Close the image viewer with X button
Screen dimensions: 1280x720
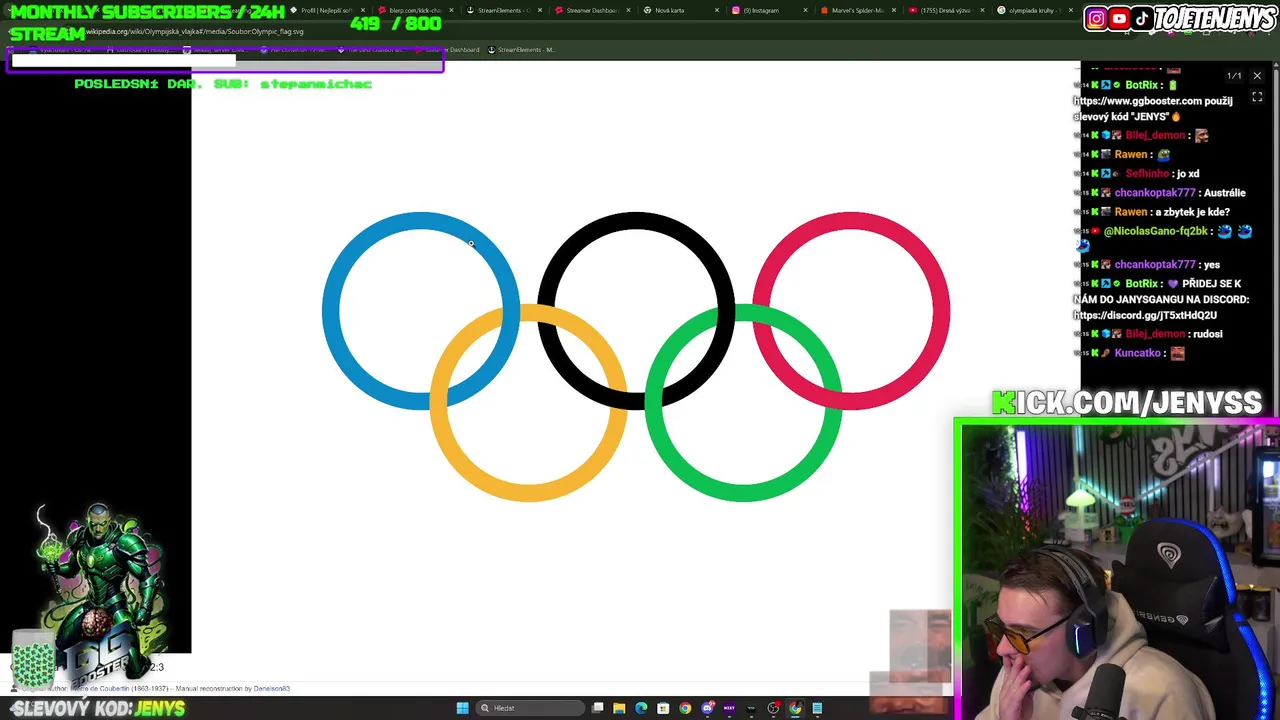[1257, 76]
